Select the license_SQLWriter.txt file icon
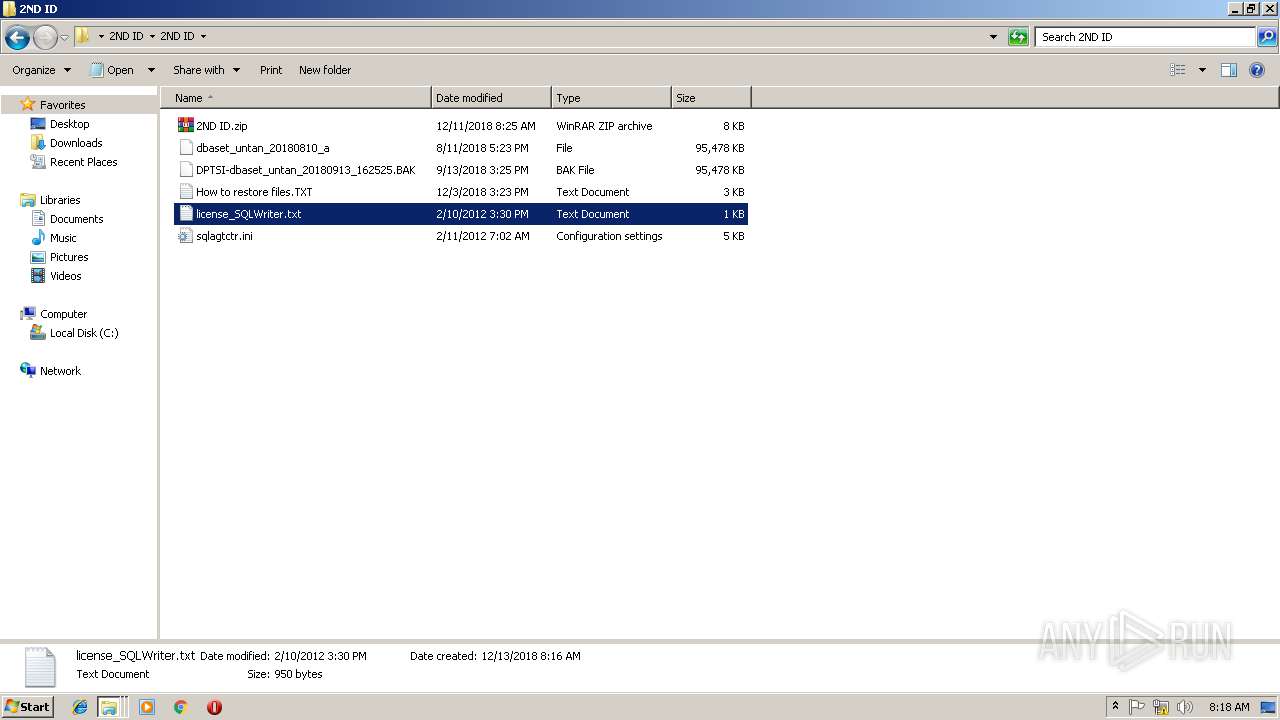1280x720 pixels. pos(185,214)
